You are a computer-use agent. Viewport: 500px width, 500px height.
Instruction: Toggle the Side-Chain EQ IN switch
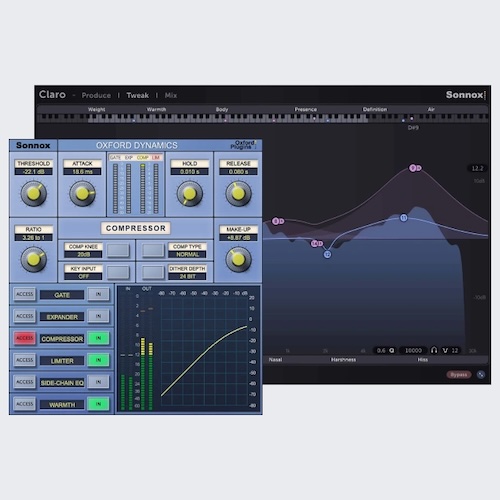[98, 382]
